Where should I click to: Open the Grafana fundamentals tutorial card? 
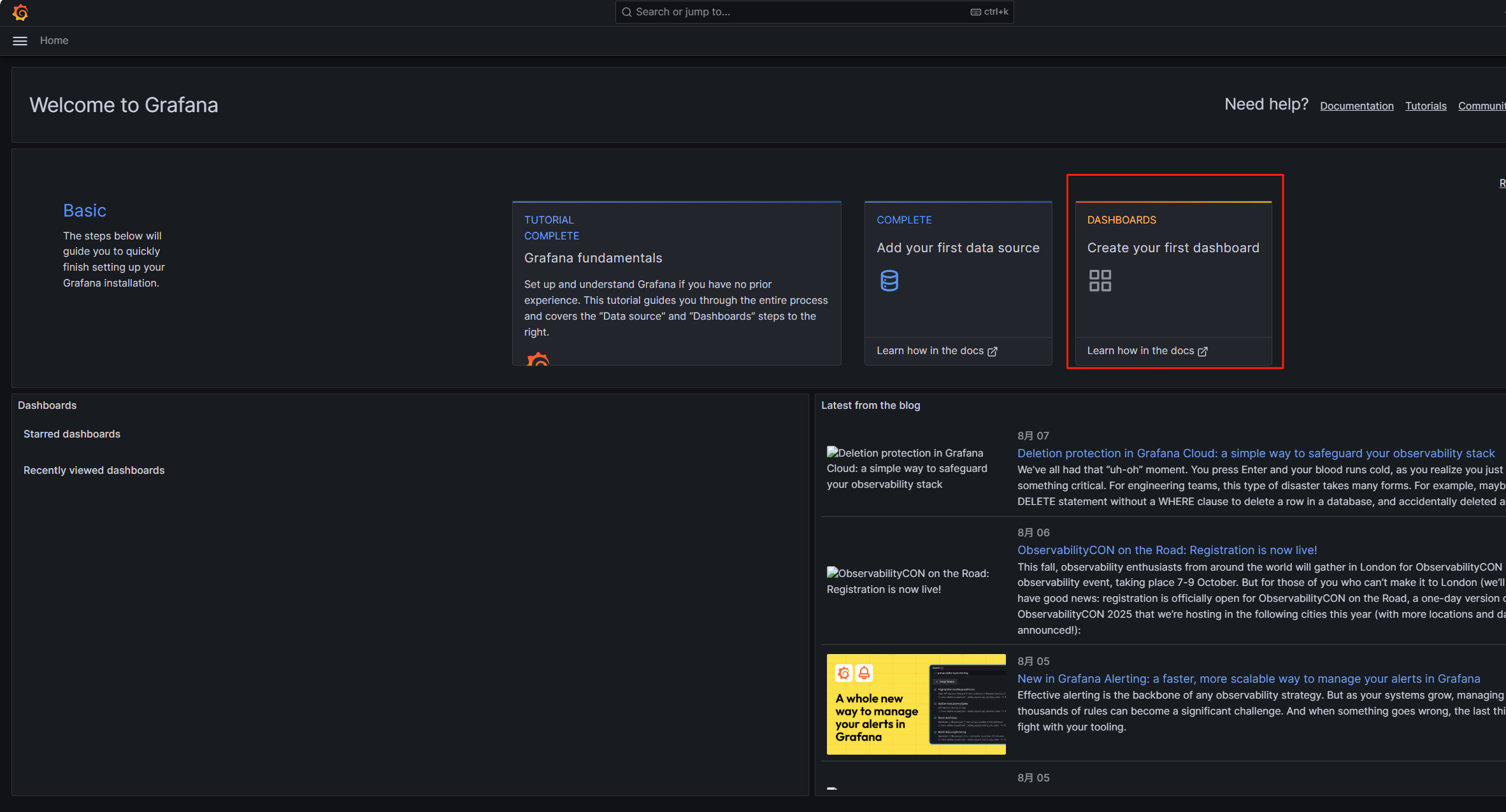point(677,283)
